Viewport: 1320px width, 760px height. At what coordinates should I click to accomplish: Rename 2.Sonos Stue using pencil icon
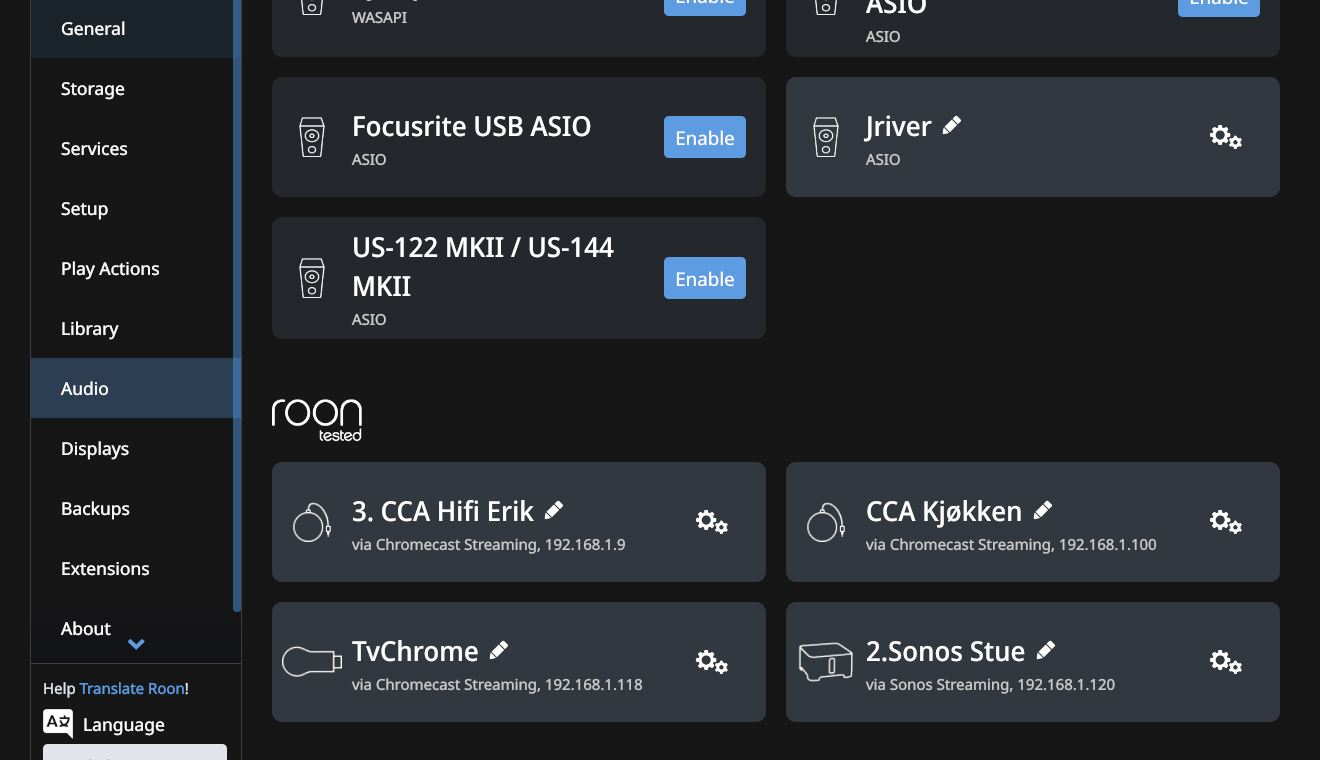[x=1046, y=651]
